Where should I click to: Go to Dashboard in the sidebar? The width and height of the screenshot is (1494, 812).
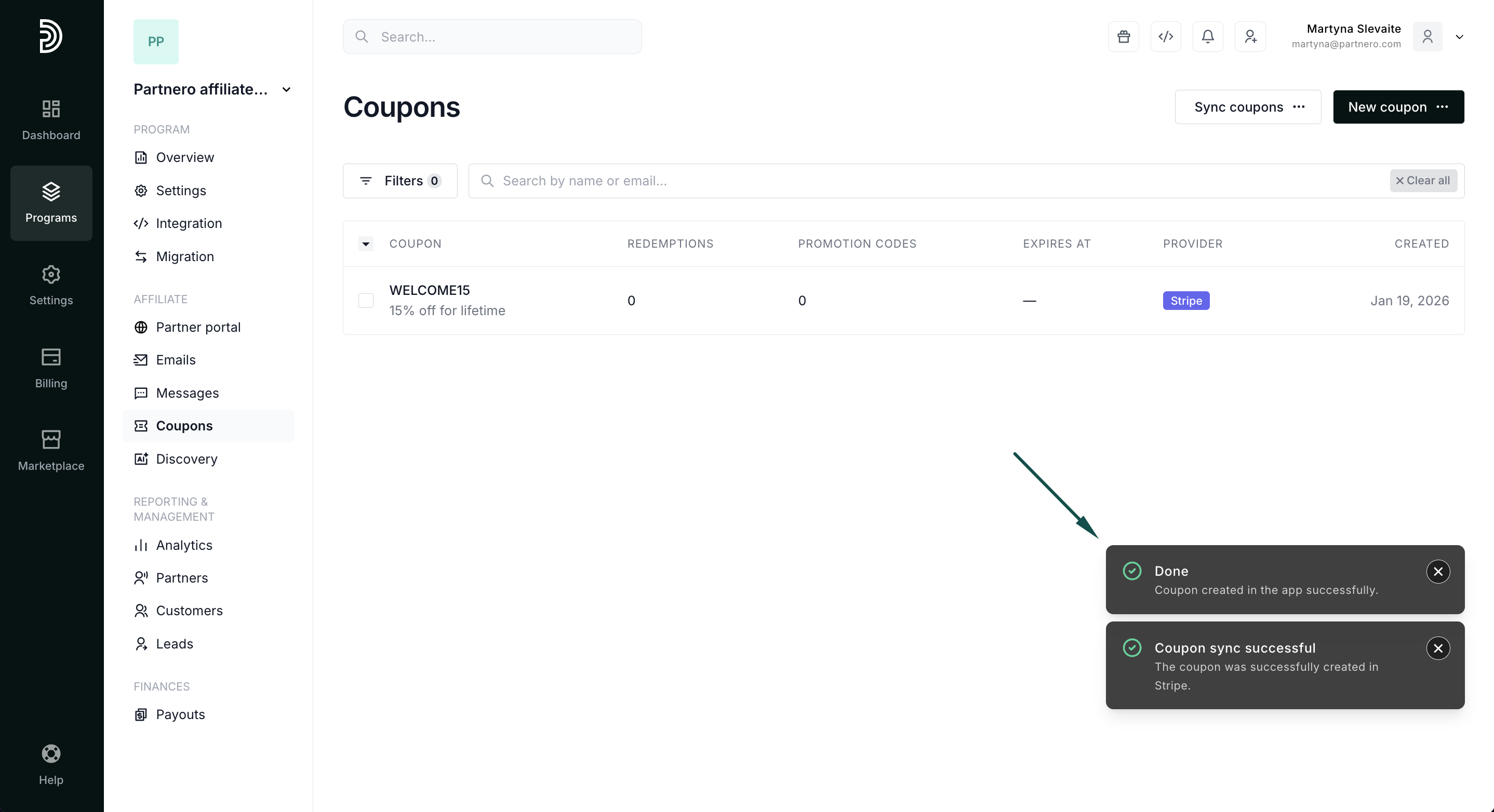pos(51,120)
